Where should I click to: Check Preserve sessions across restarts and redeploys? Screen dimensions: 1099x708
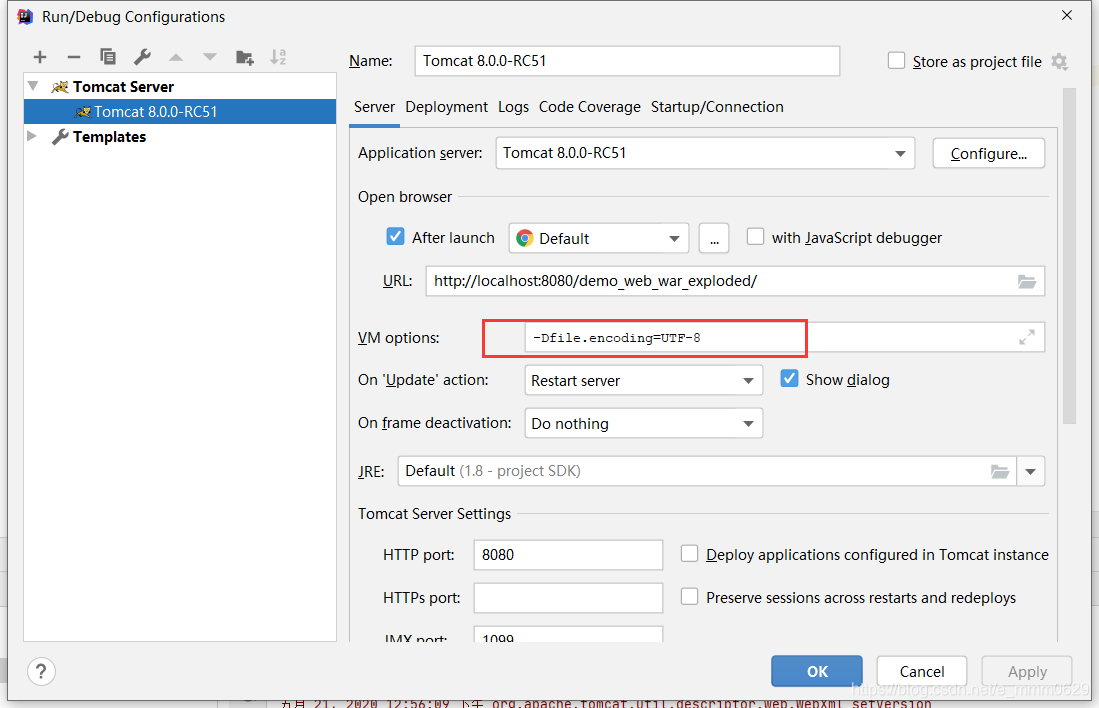[690, 597]
